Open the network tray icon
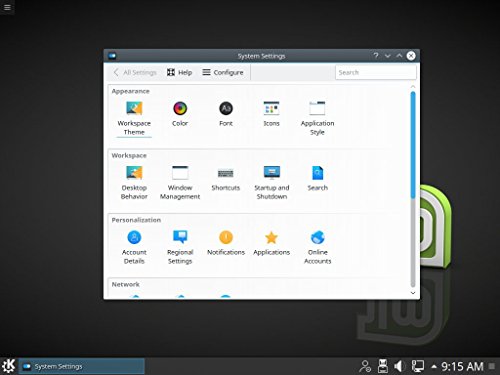The width and height of the screenshot is (500, 375). click(x=417, y=366)
